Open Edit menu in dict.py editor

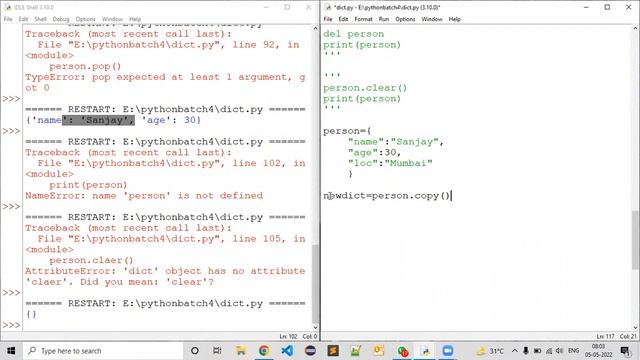coord(343,19)
